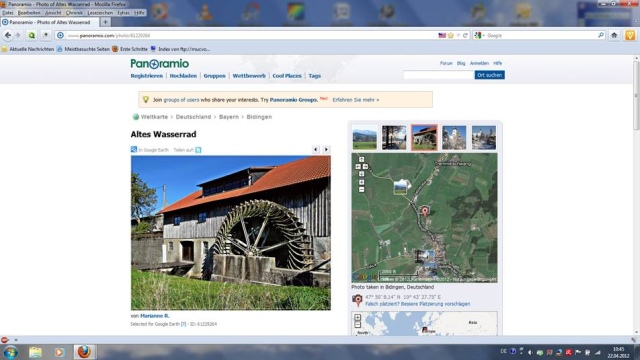Click the page vertical scrollbar
The height and width of the screenshot is (360, 640).
click(636, 195)
